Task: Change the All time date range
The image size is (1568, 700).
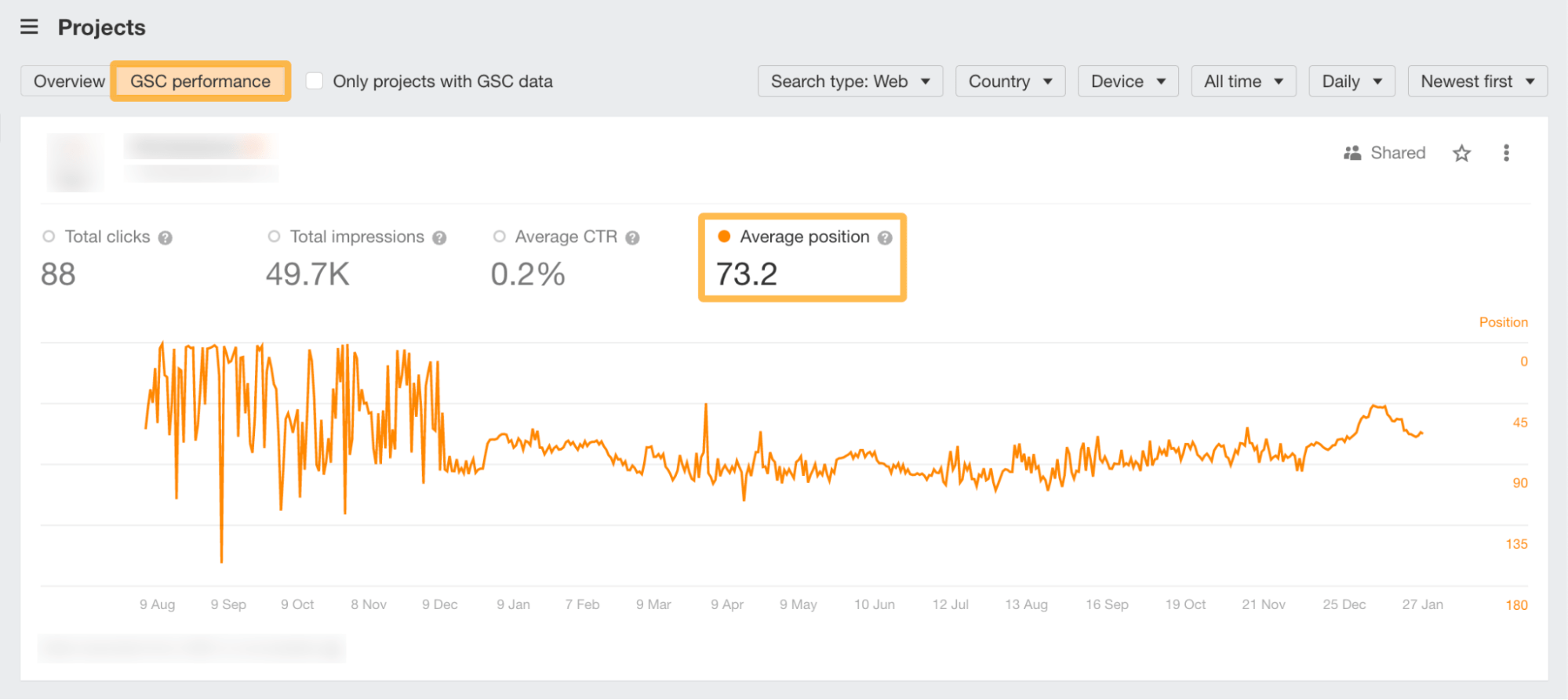Action: 1242,82
